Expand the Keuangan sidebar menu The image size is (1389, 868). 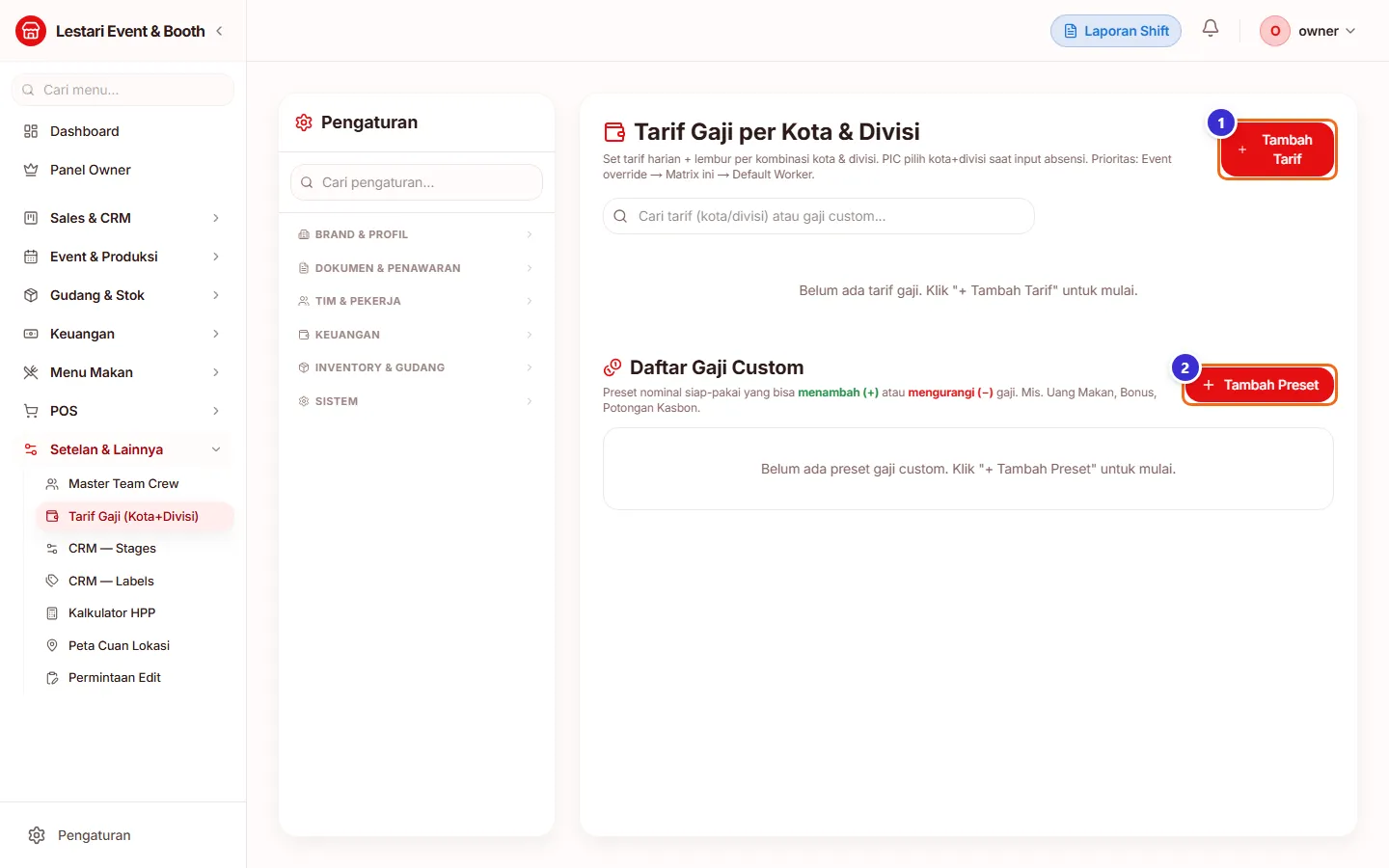coord(123,334)
